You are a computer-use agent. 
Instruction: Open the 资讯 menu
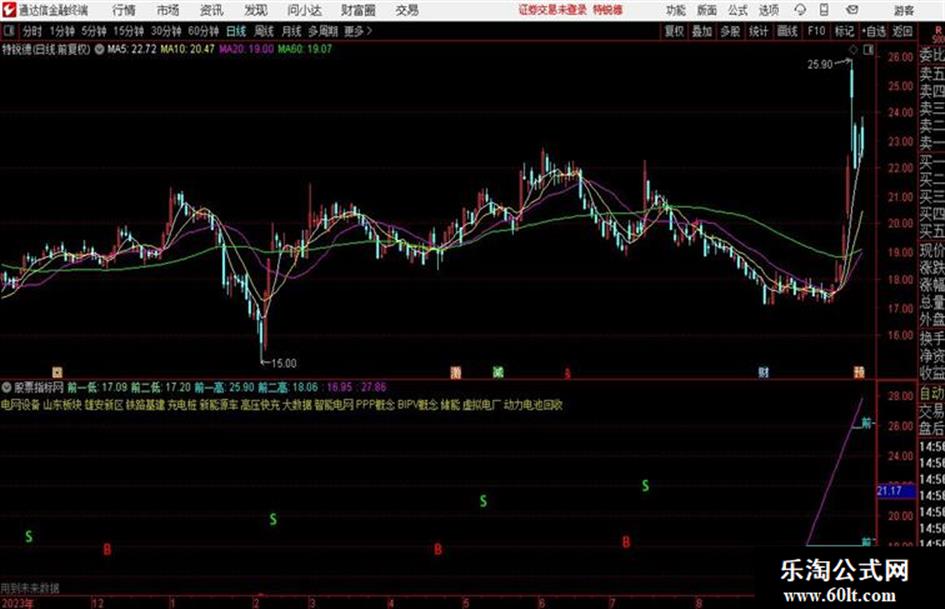coord(211,10)
